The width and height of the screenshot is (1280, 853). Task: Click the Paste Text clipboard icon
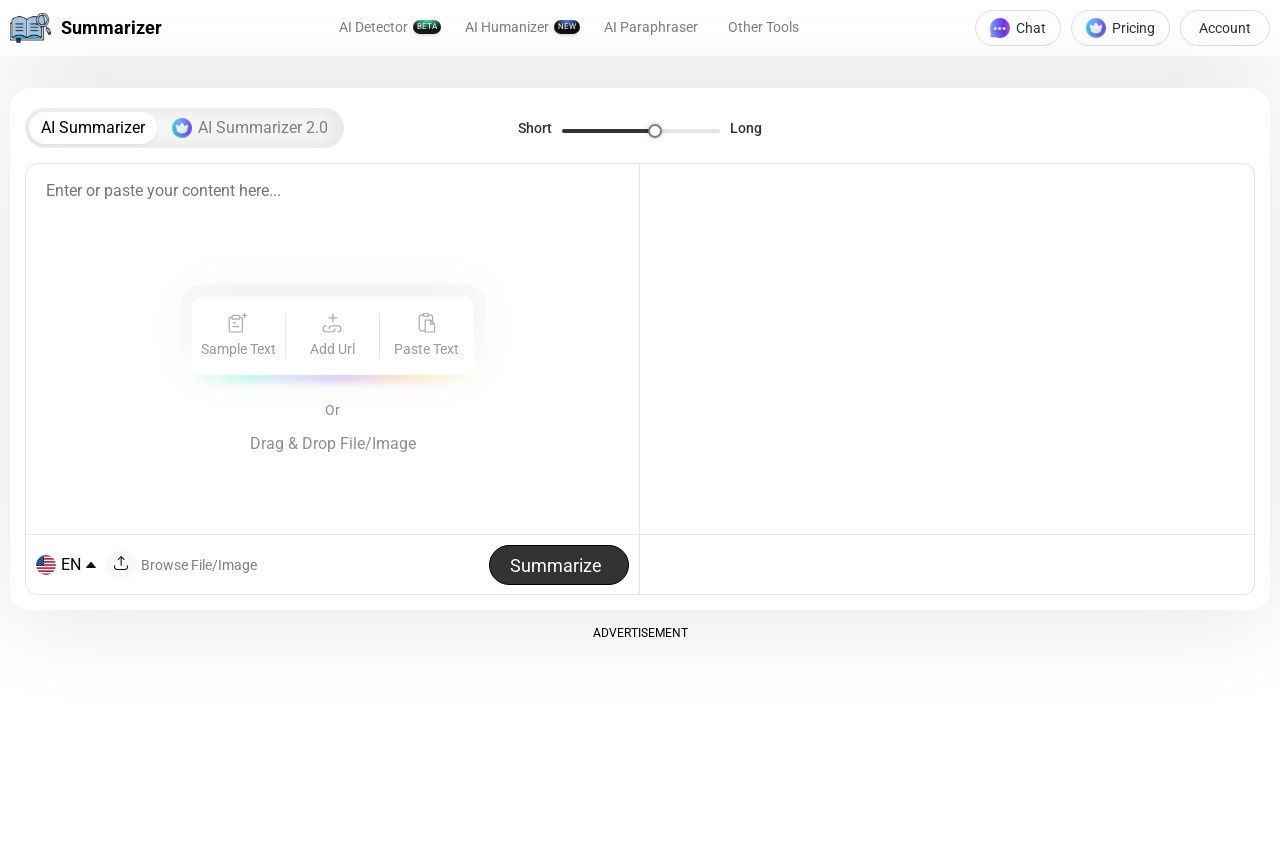427,323
